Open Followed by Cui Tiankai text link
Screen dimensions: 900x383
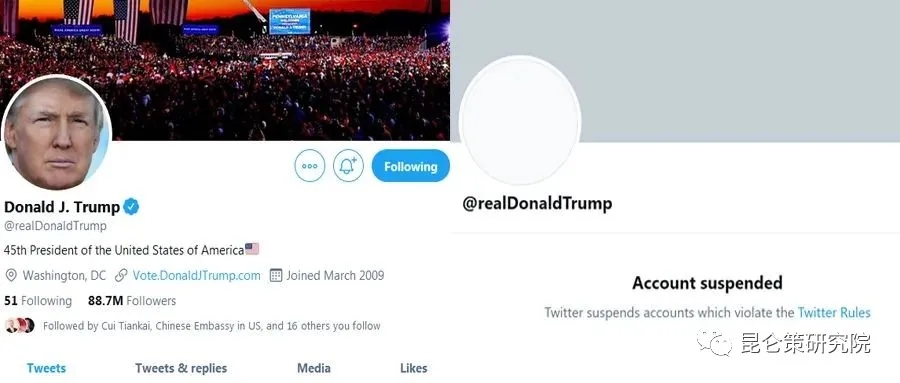click(212, 326)
